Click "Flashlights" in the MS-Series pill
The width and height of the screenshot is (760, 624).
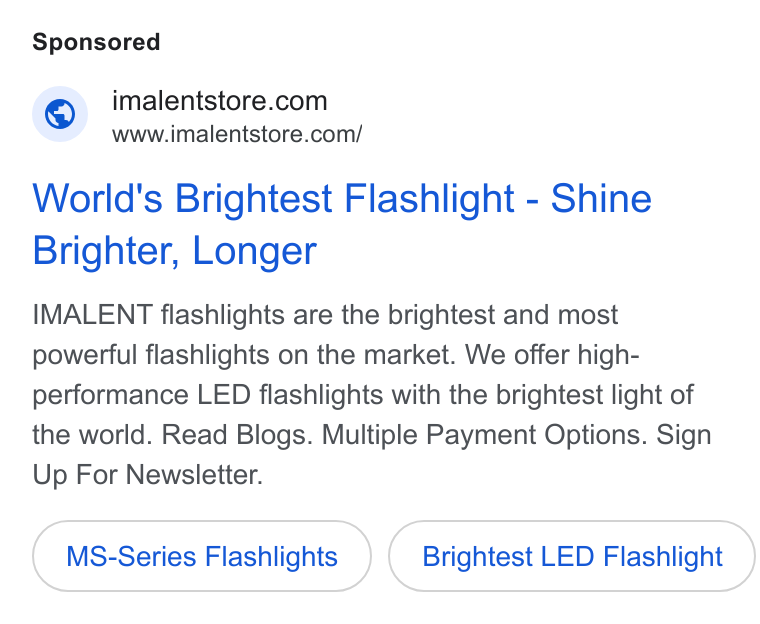coord(271,556)
